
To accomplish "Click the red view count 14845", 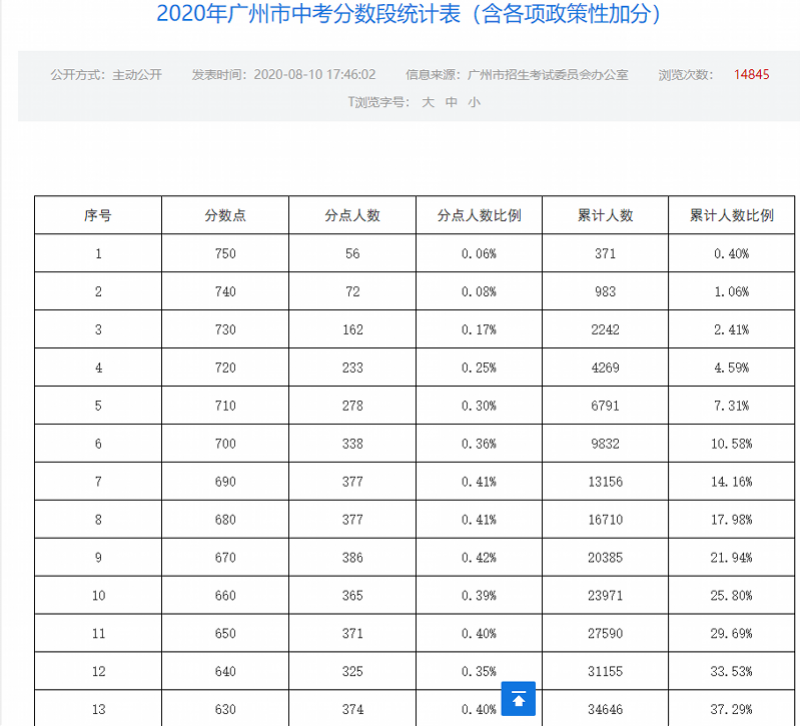I will pyautogui.click(x=751, y=75).
